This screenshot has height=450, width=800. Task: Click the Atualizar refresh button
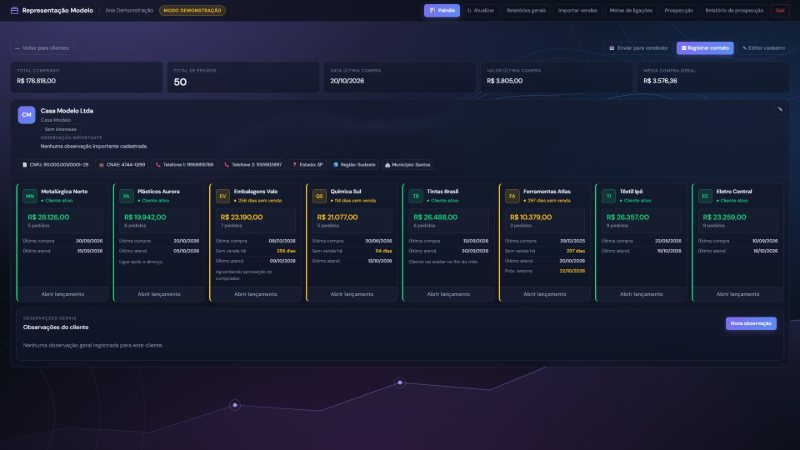[x=481, y=10]
